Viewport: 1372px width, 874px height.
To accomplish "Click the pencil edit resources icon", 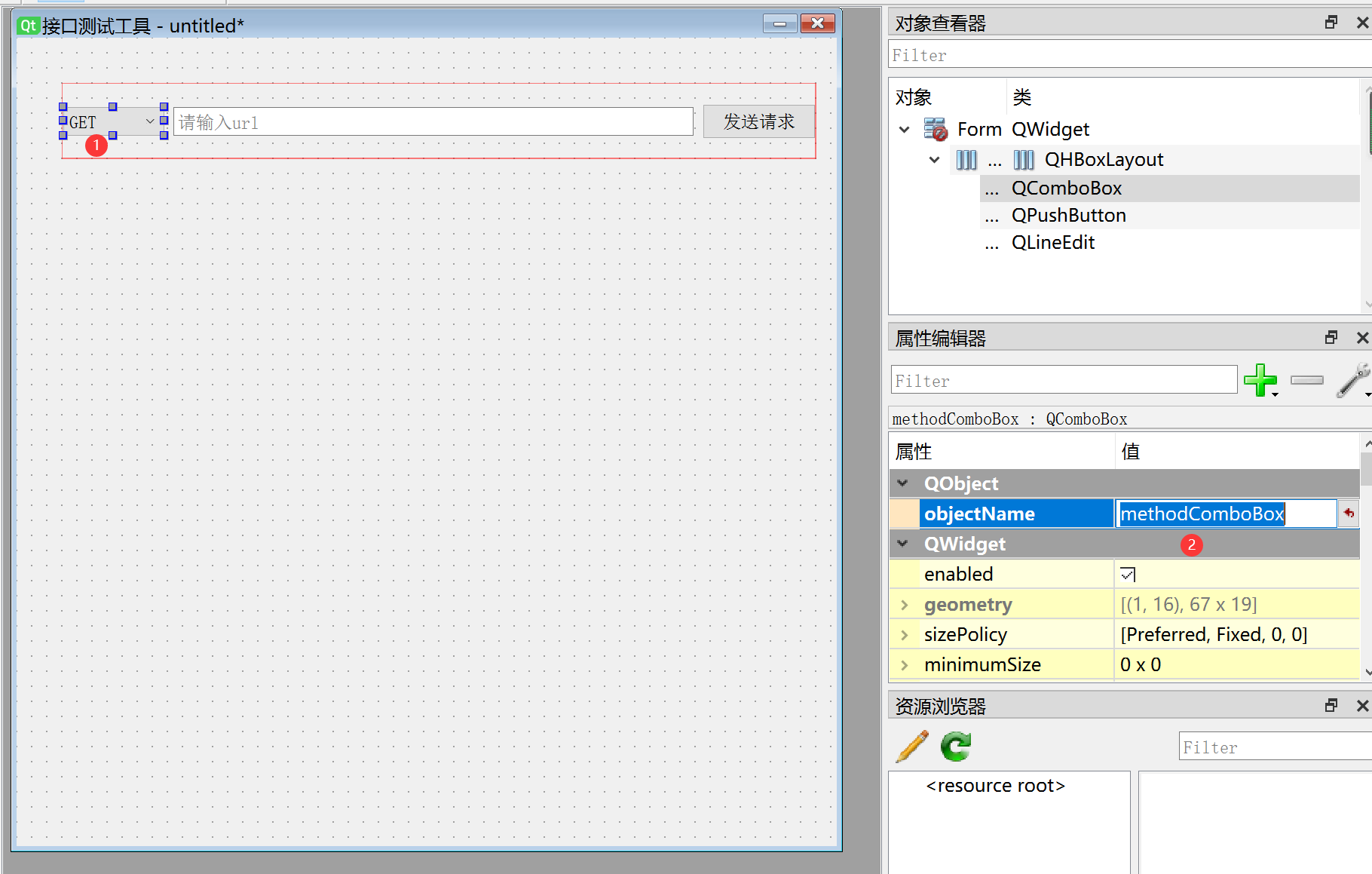I will (x=912, y=747).
